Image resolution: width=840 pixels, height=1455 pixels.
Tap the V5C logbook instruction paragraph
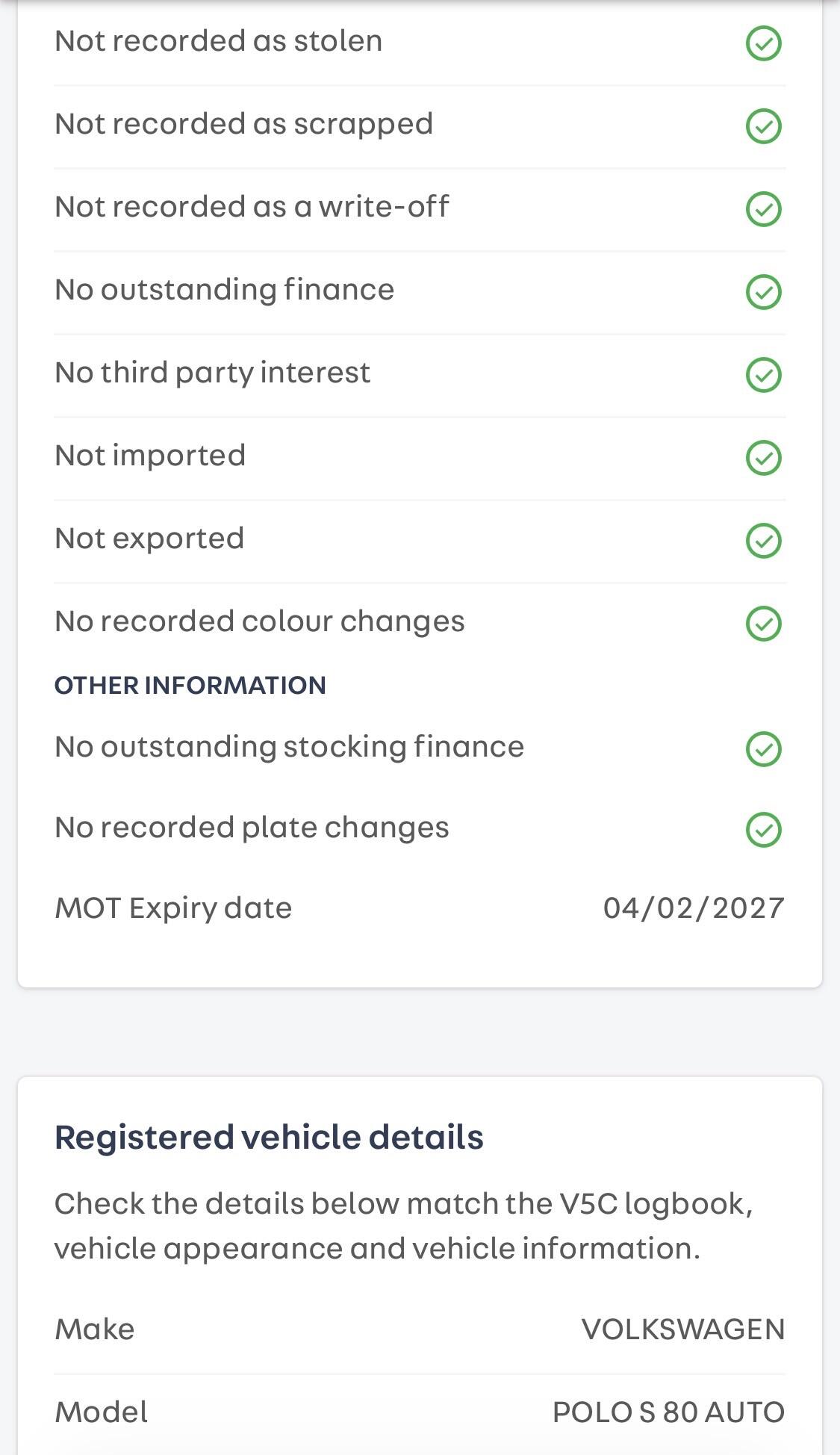(403, 1226)
